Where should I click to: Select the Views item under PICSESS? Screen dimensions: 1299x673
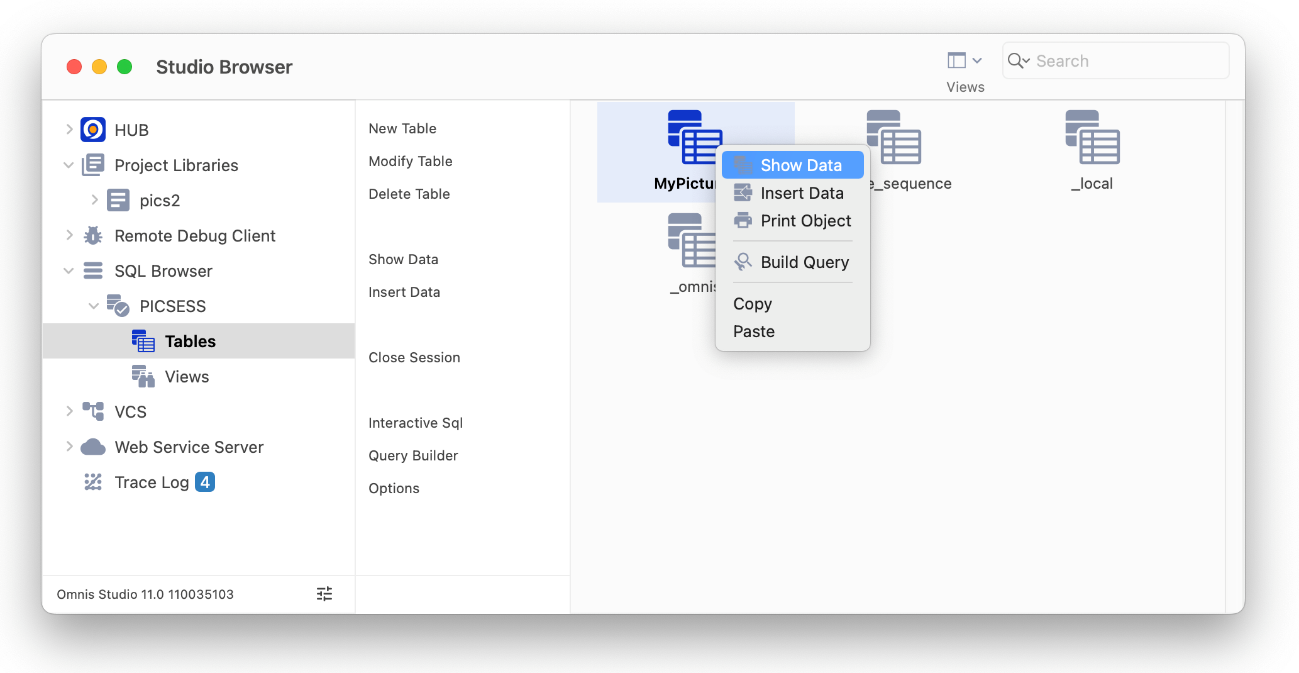(187, 377)
